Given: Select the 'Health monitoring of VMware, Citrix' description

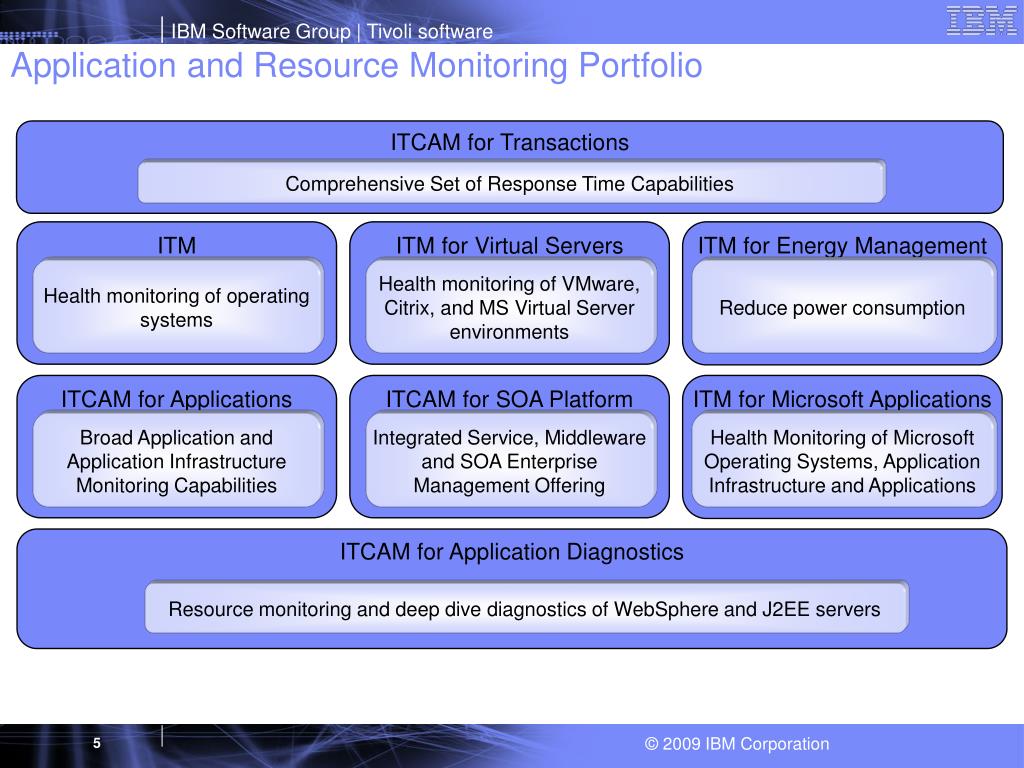Looking at the screenshot, I should pos(510,307).
